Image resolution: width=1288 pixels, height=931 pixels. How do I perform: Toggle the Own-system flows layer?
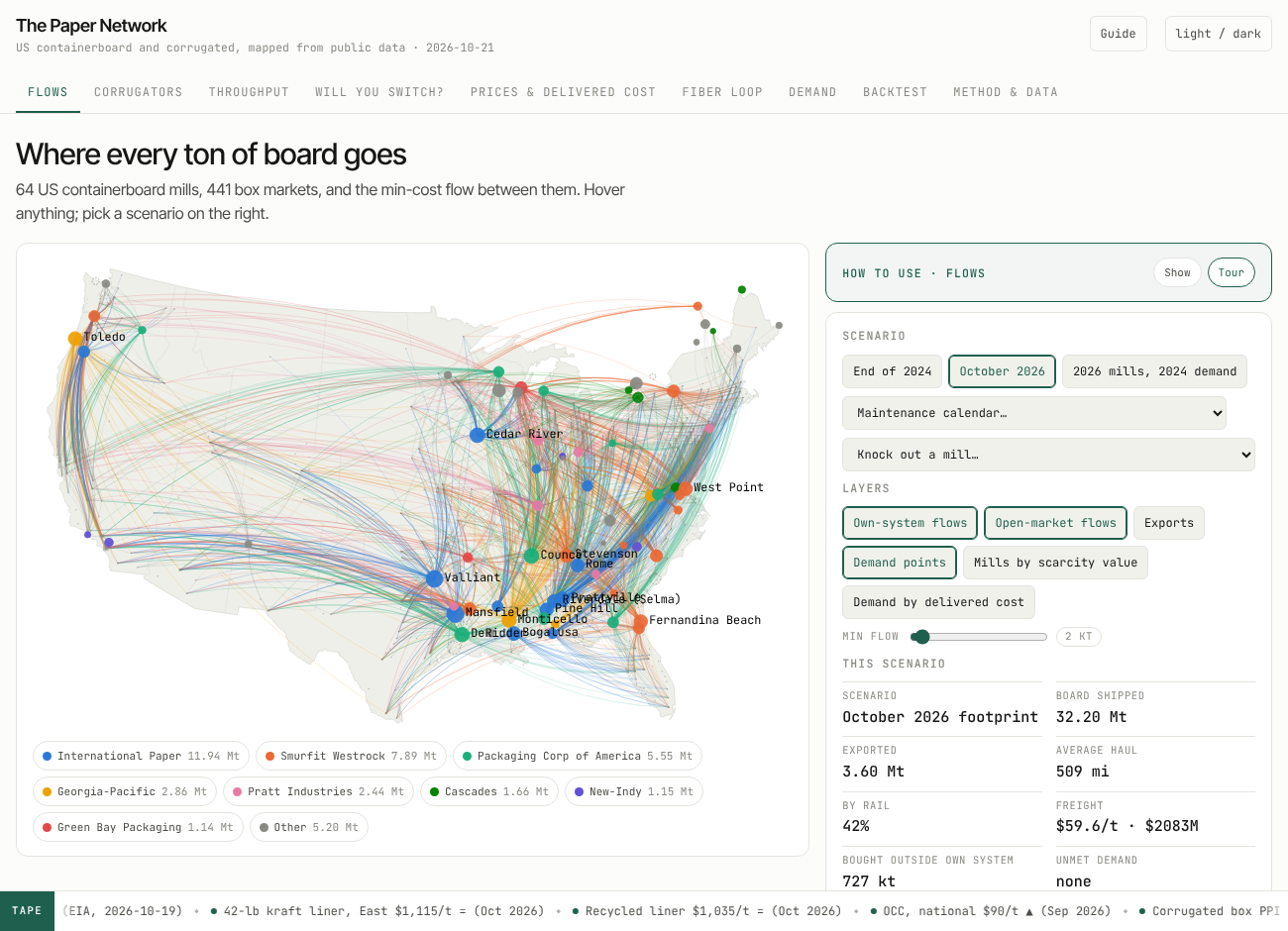click(911, 523)
